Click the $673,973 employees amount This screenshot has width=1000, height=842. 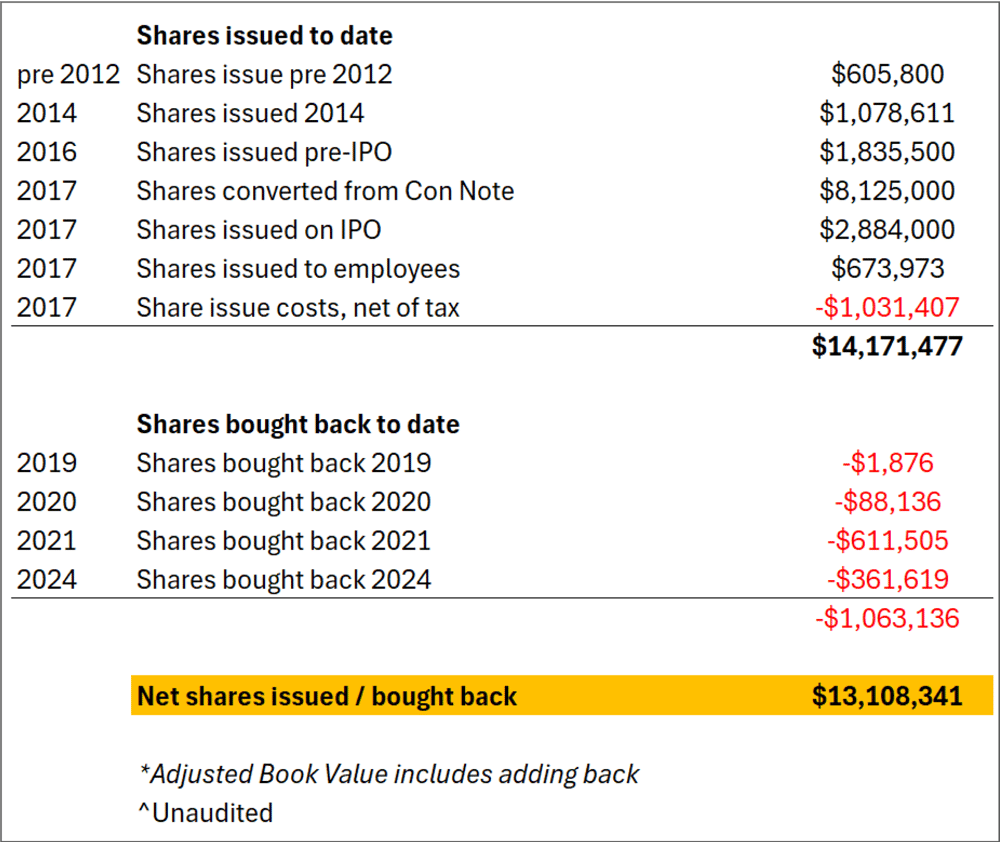click(x=887, y=269)
